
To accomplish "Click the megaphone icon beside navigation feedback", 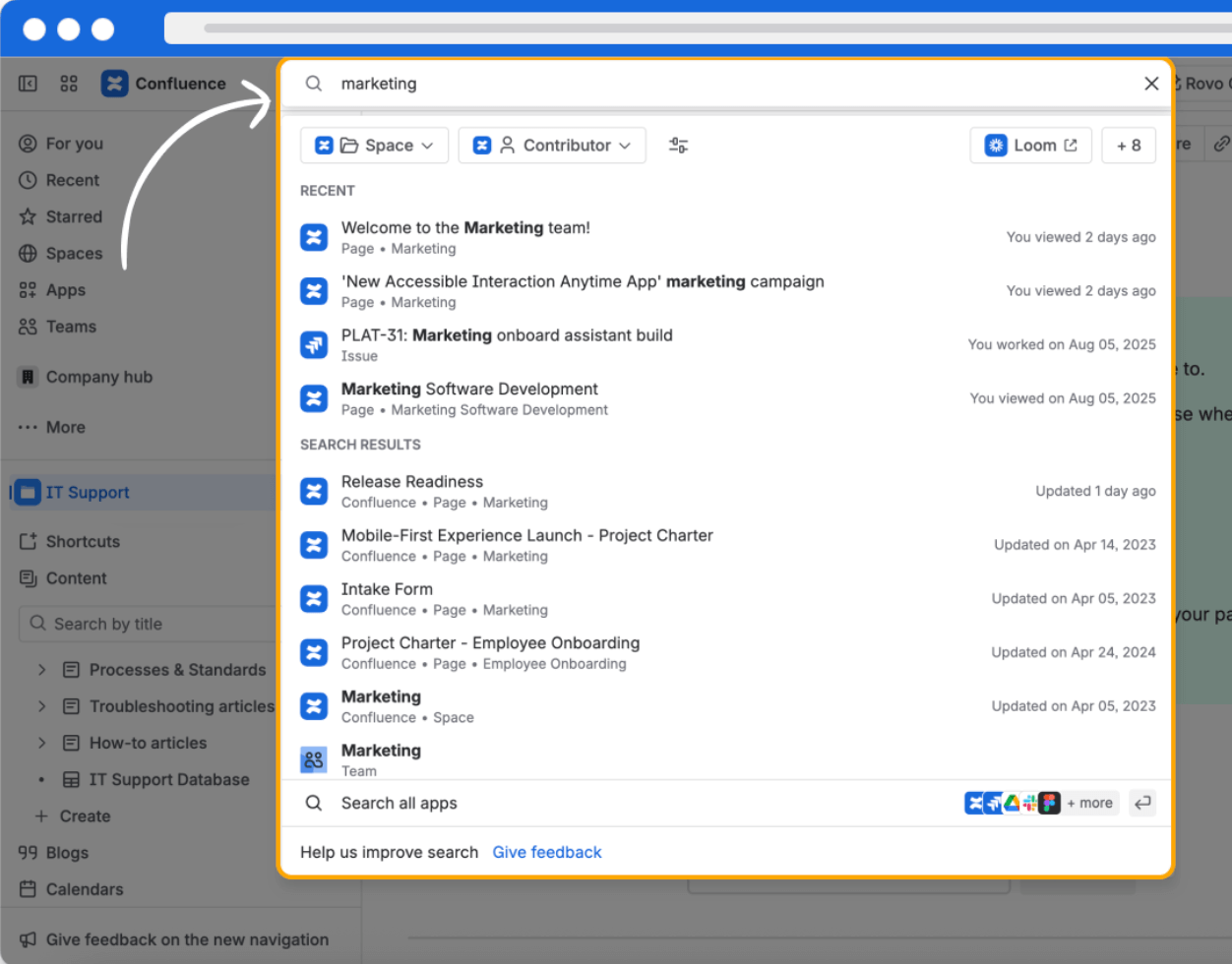I will click(x=28, y=939).
